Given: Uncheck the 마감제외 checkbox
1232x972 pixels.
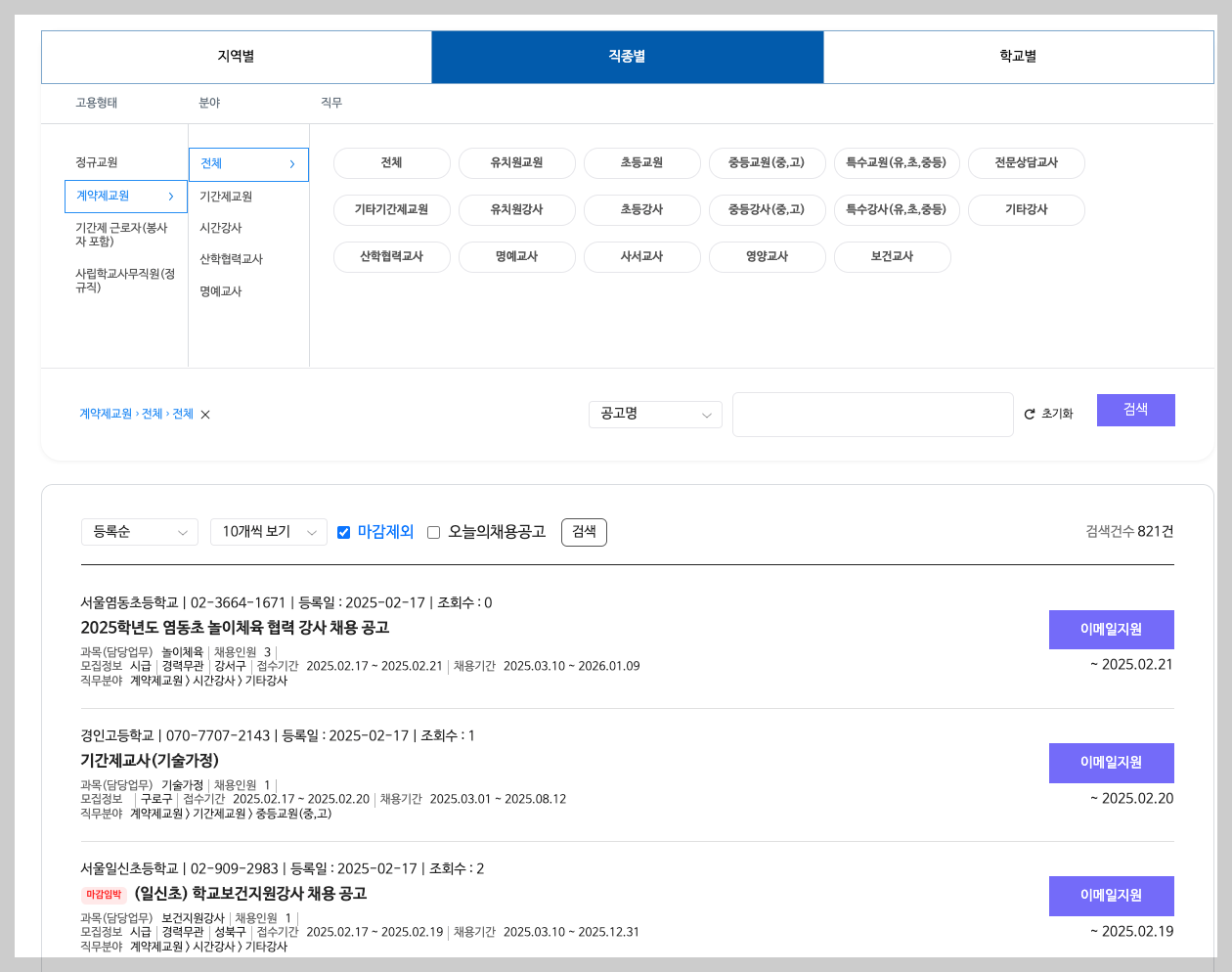Looking at the screenshot, I should pyautogui.click(x=343, y=532).
